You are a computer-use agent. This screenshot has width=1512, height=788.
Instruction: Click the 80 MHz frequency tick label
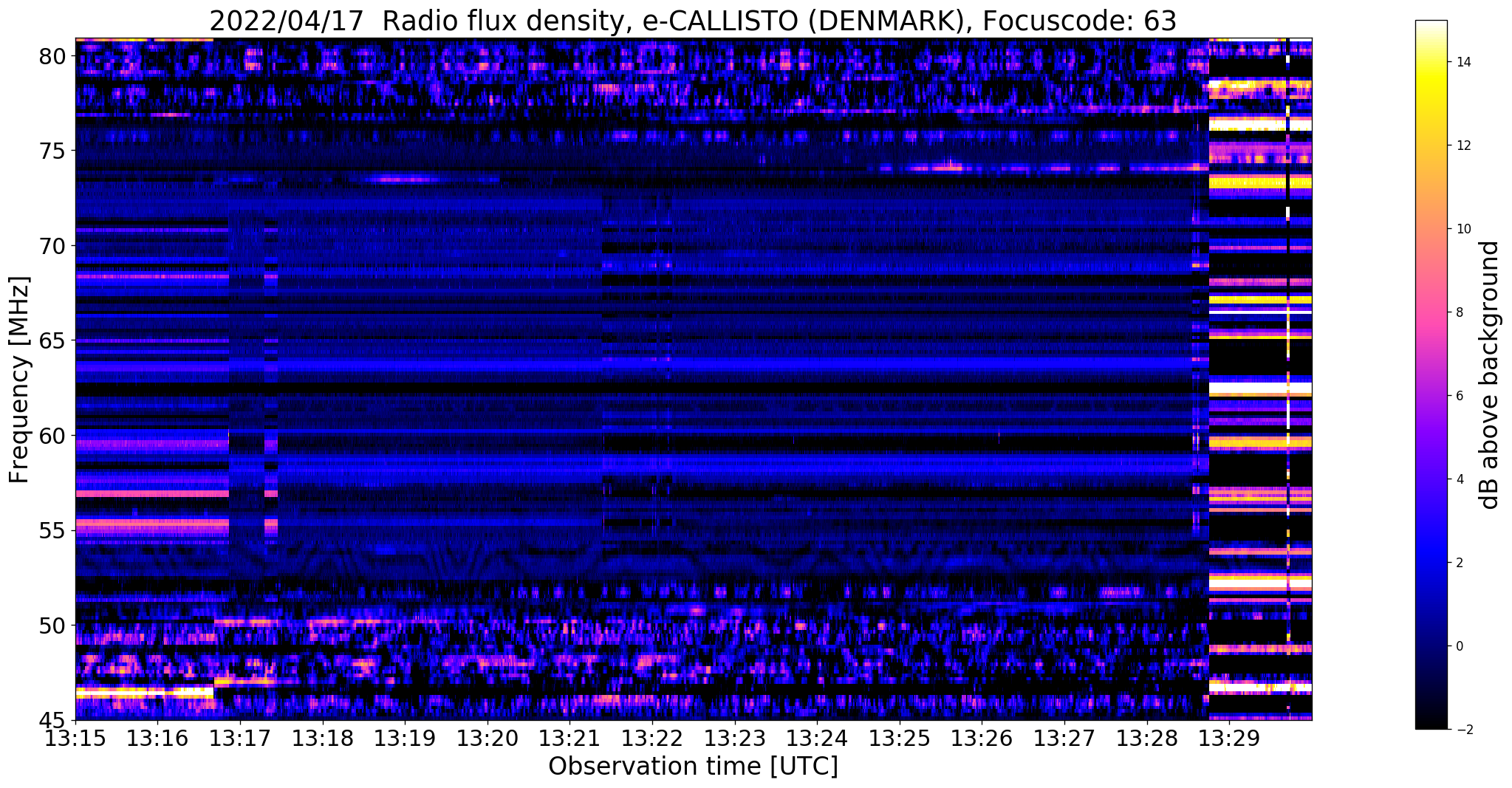tap(54, 55)
